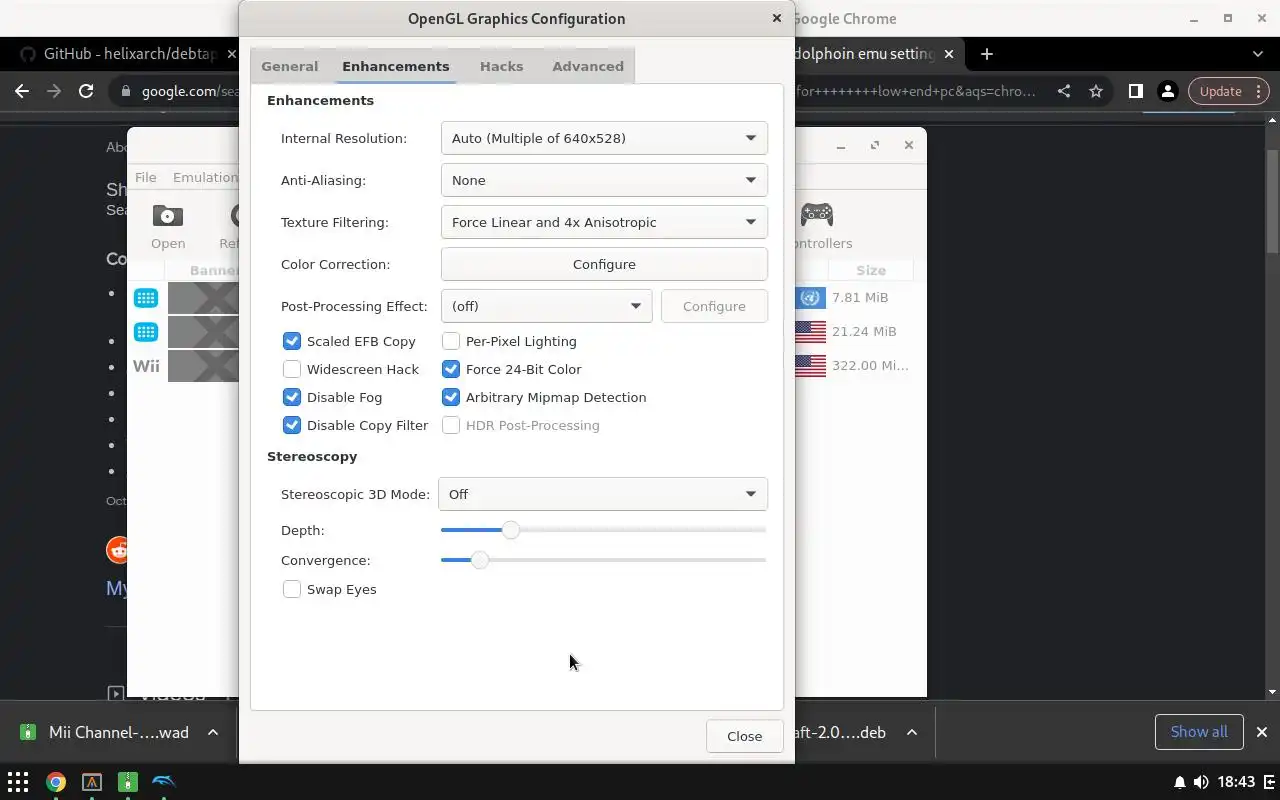Click the Open disc icon in Dolphin toolbar

point(168,215)
